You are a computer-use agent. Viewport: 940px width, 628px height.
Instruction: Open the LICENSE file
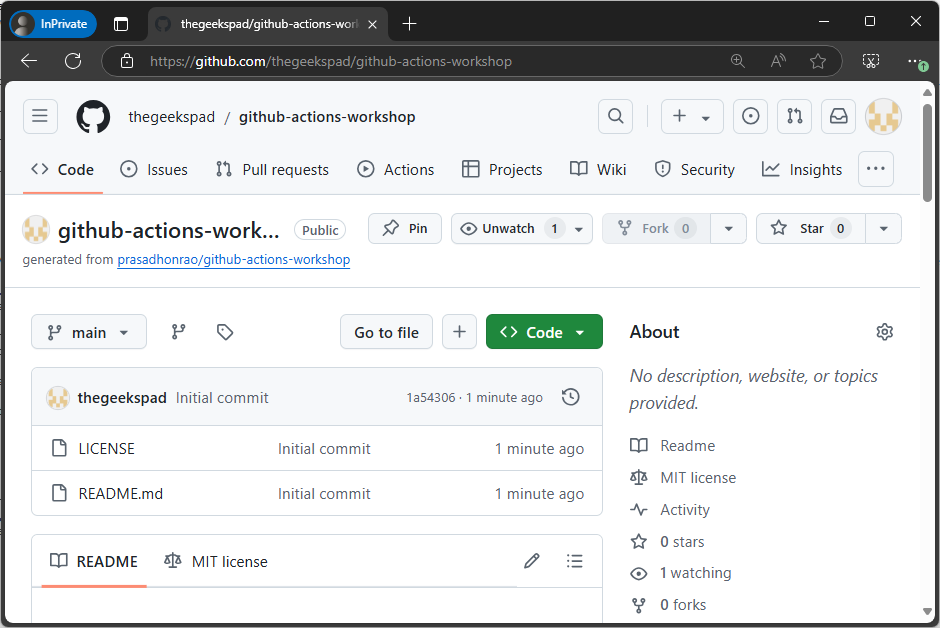107,449
